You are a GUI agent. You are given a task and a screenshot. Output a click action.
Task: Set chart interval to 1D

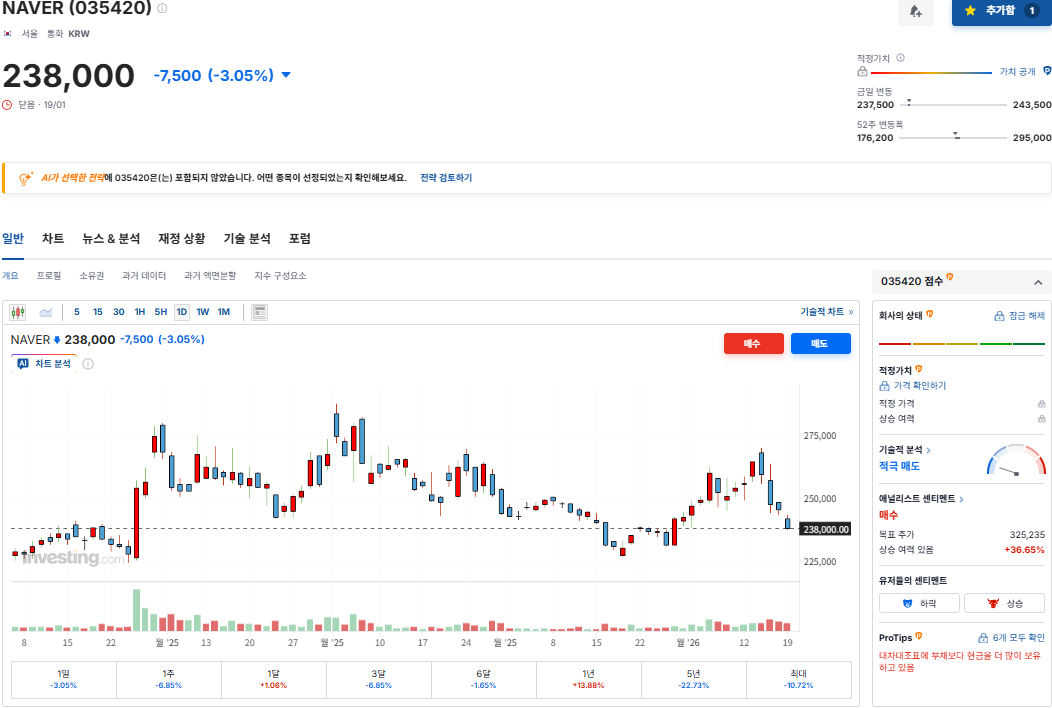tap(182, 312)
